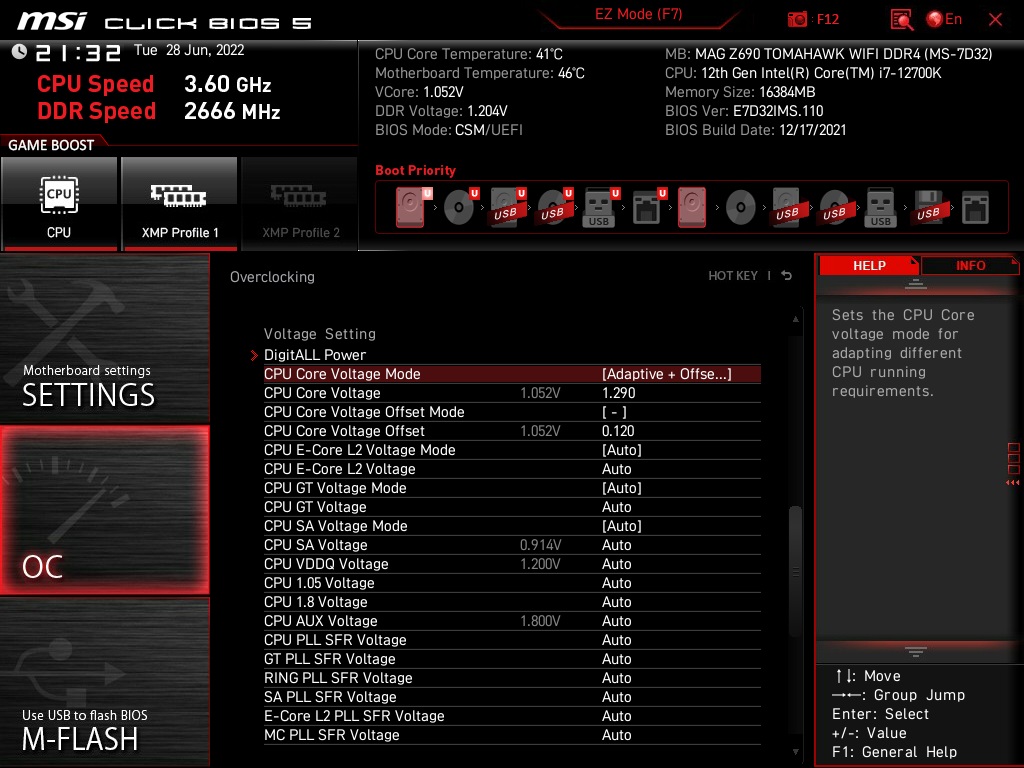The width and height of the screenshot is (1024, 768).
Task: Select the first UEFI hard disk boot device
Action: [411, 208]
